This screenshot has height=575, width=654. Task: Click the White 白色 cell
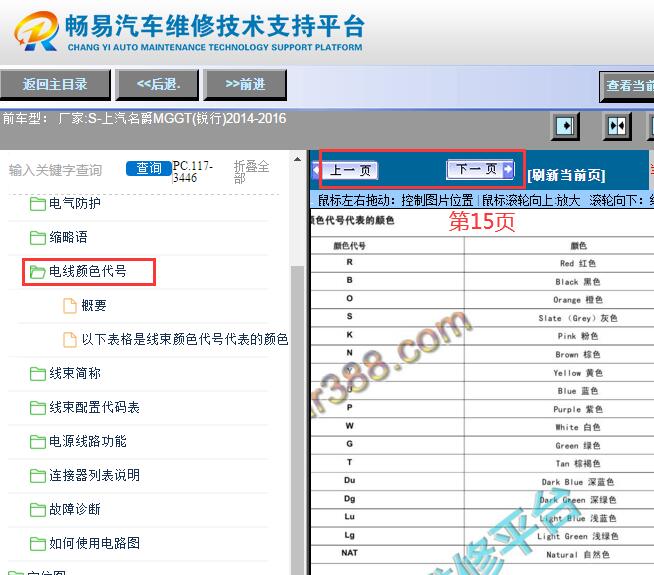coord(578,427)
